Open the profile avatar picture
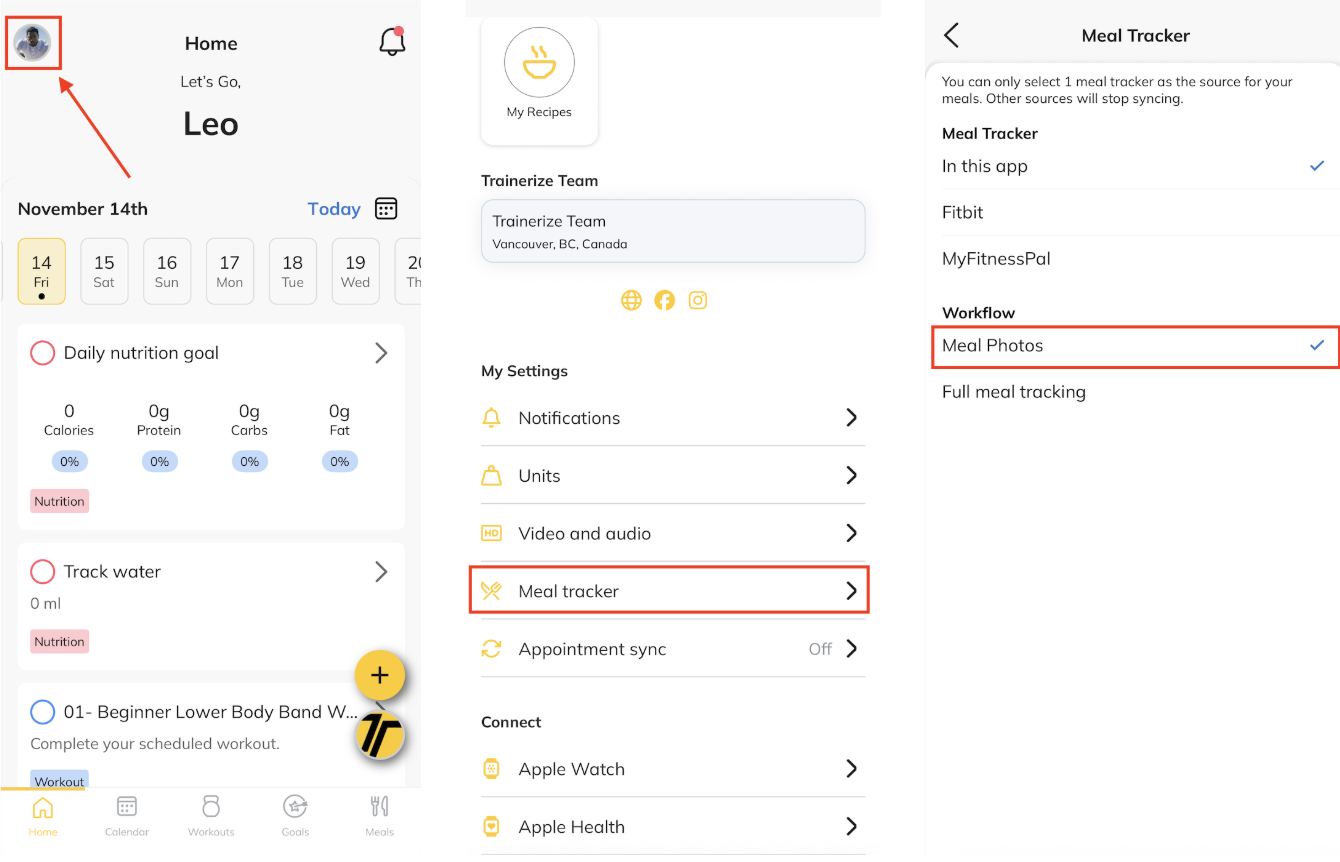The image size is (1340, 862). tap(33, 43)
